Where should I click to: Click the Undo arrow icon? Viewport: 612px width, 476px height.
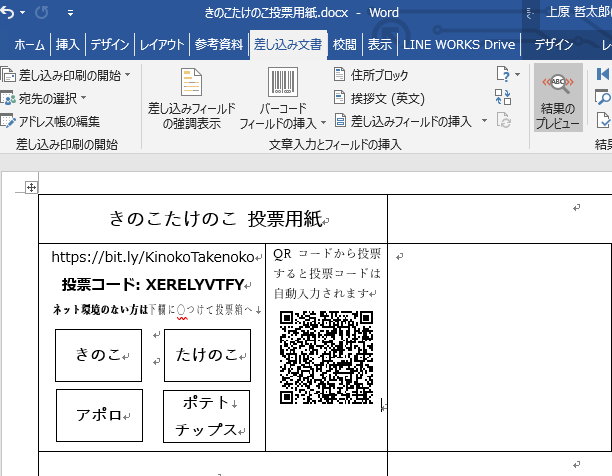7,12
